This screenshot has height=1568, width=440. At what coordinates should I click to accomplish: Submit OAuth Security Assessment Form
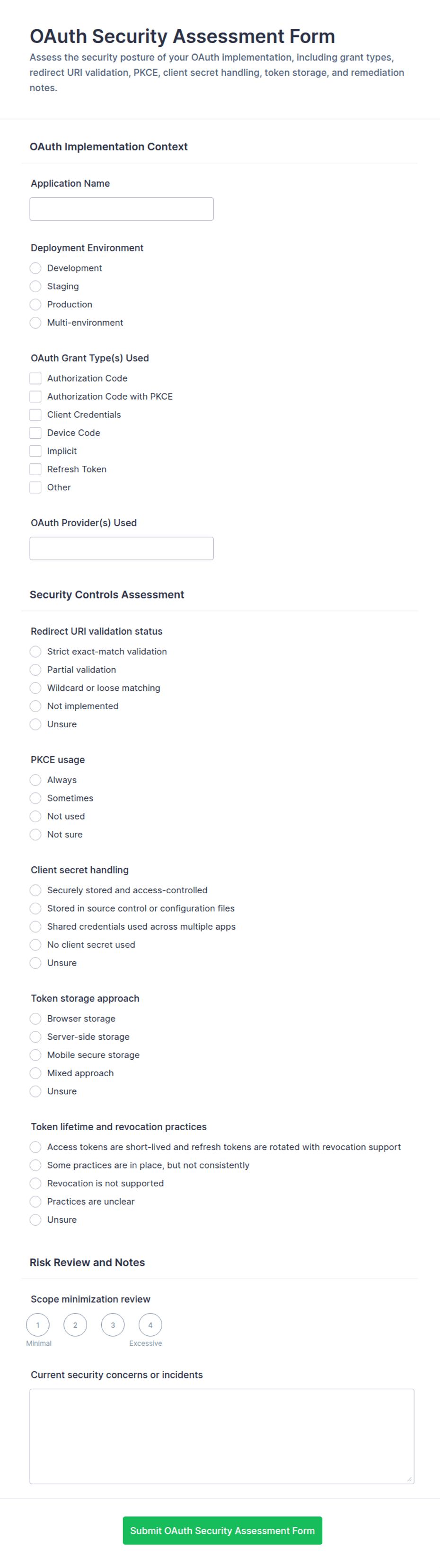click(222, 1531)
